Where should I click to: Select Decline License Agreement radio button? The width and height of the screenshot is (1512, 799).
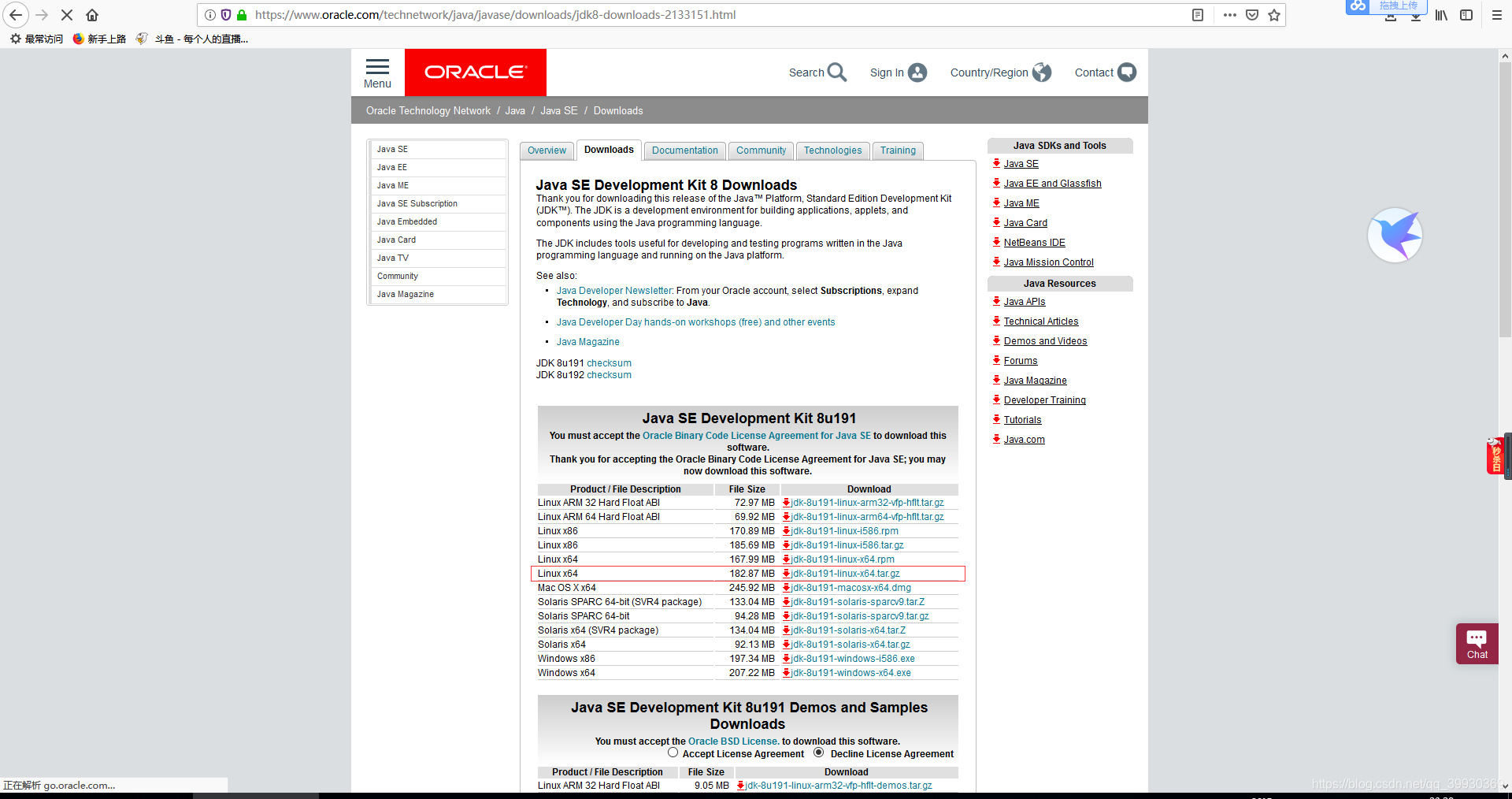pos(819,753)
